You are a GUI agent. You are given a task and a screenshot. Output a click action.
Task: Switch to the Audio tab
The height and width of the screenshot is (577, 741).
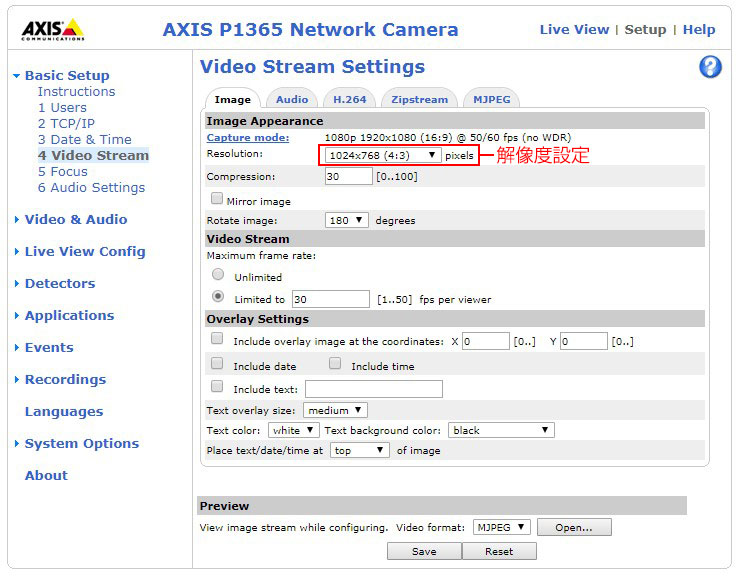(292, 99)
